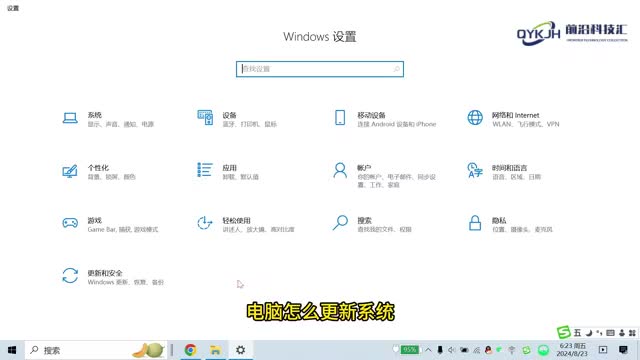The image size is (640, 360).
Task: Open the 系统 (System) laptop icon
Action: (x=70, y=118)
